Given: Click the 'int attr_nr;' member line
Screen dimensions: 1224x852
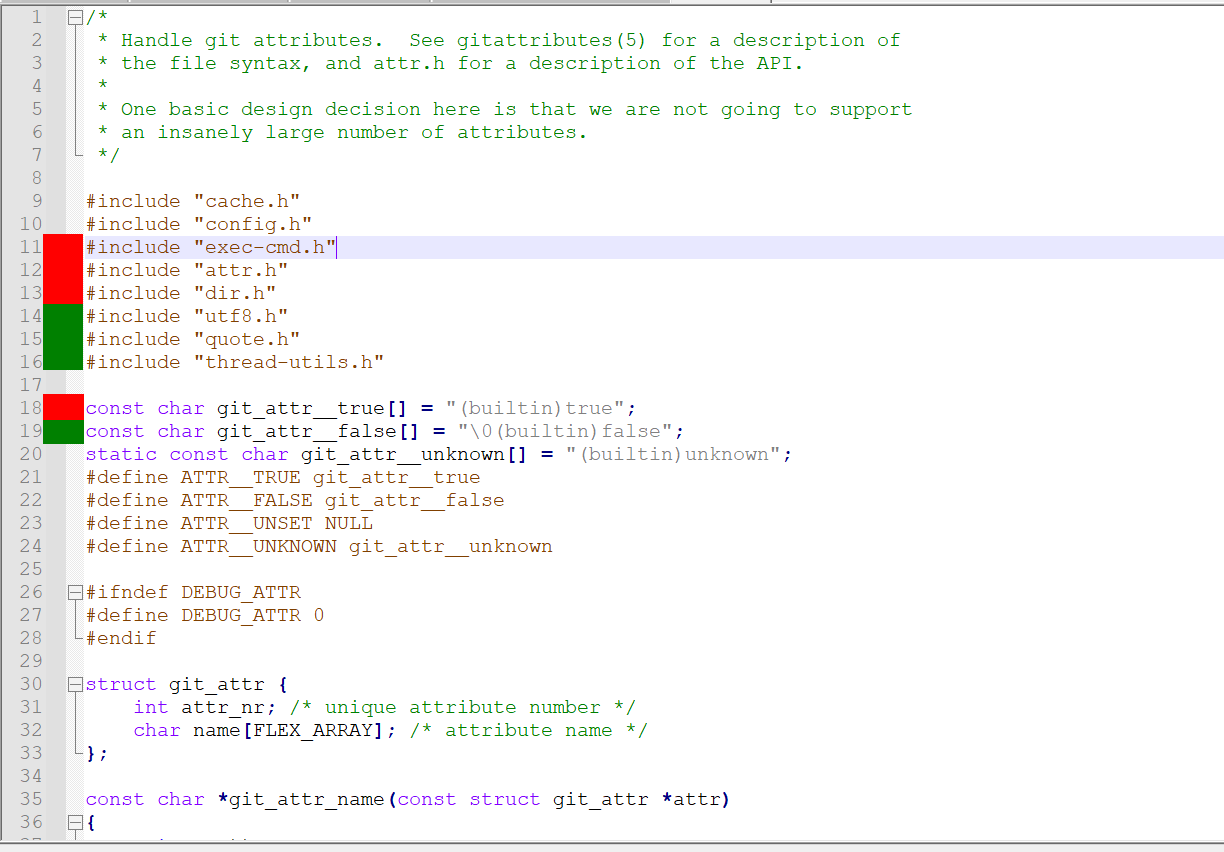Looking at the screenshot, I should pyautogui.click(x=385, y=707).
